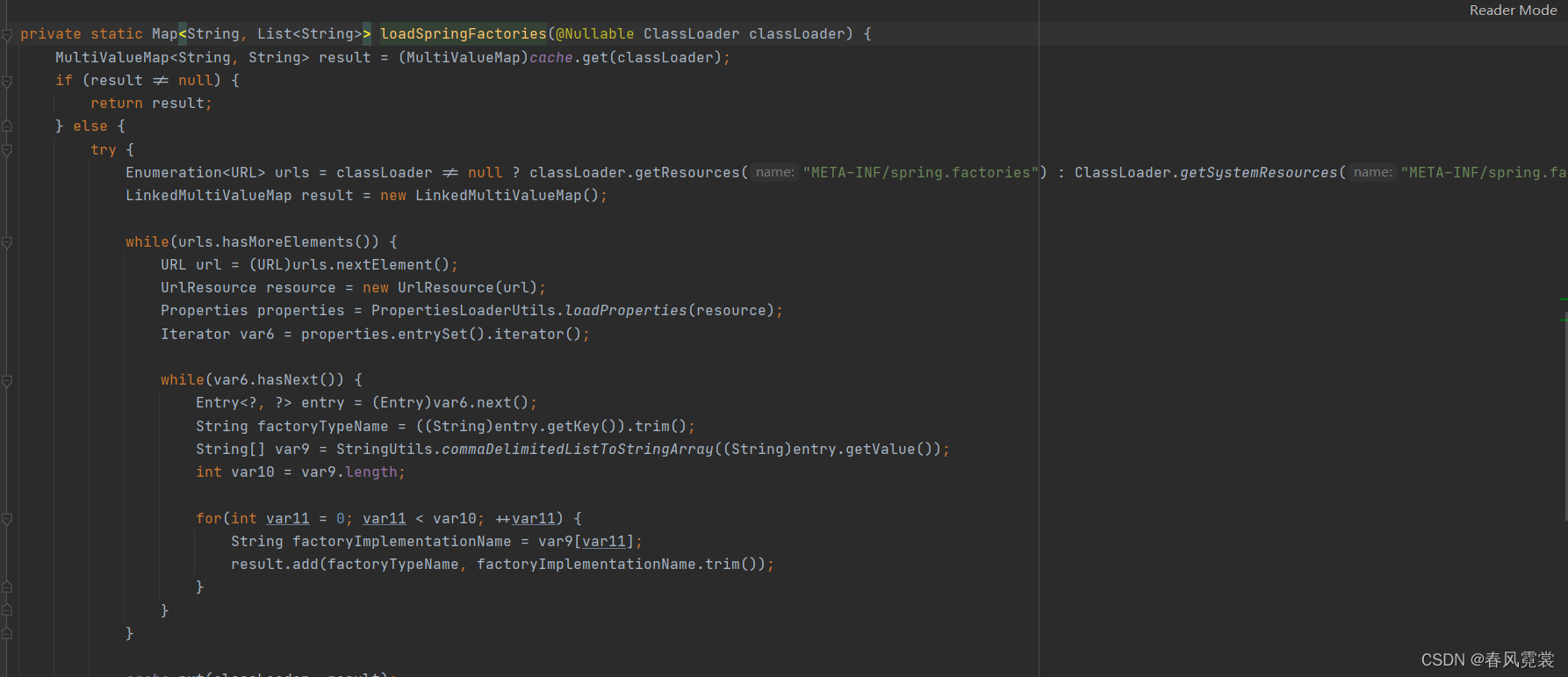Collapse the 'try {' block fold marker
Screen dimensions: 1568x677
click(7, 150)
